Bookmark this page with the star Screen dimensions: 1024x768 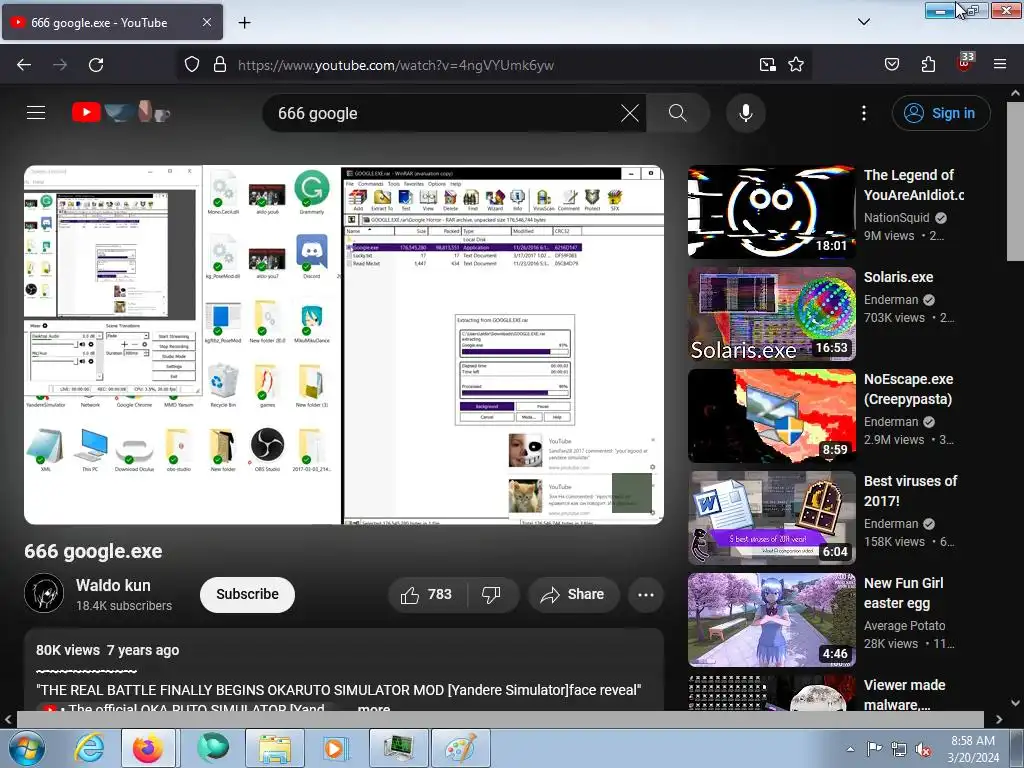pos(796,65)
